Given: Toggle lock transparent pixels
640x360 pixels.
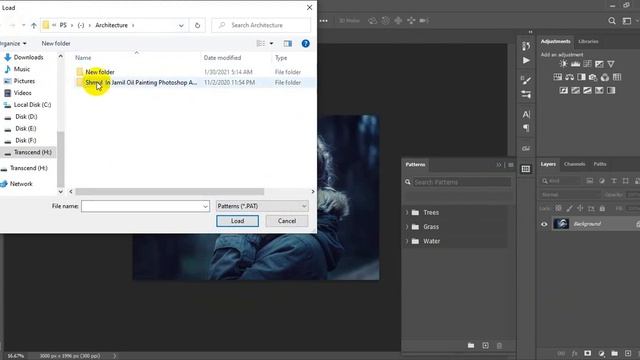Looking at the screenshot, I should click(558, 208).
